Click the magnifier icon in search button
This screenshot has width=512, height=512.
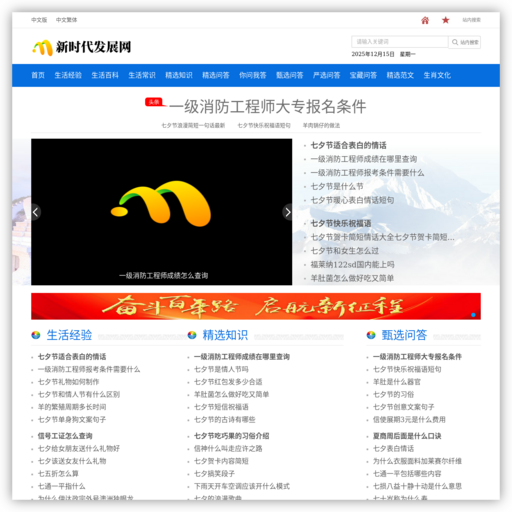[x=455, y=42]
